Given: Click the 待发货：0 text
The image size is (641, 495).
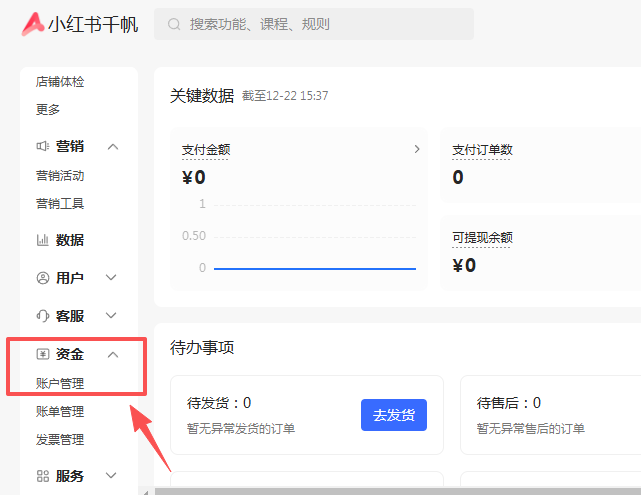Looking at the screenshot, I should pos(219,403).
